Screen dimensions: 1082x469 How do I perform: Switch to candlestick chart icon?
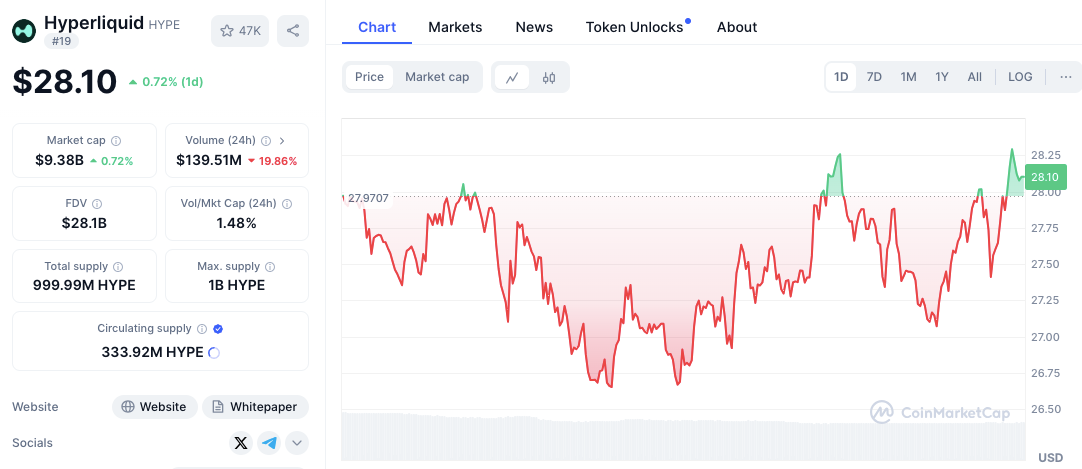549,77
